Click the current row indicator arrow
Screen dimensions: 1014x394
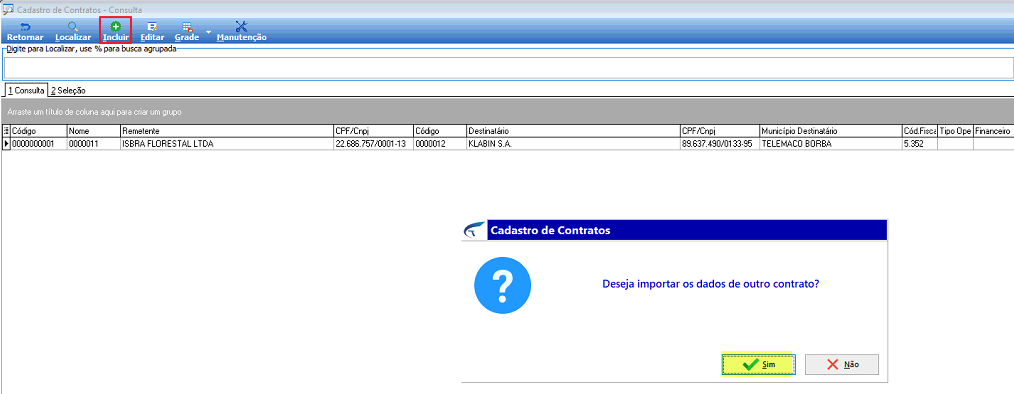coord(6,143)
